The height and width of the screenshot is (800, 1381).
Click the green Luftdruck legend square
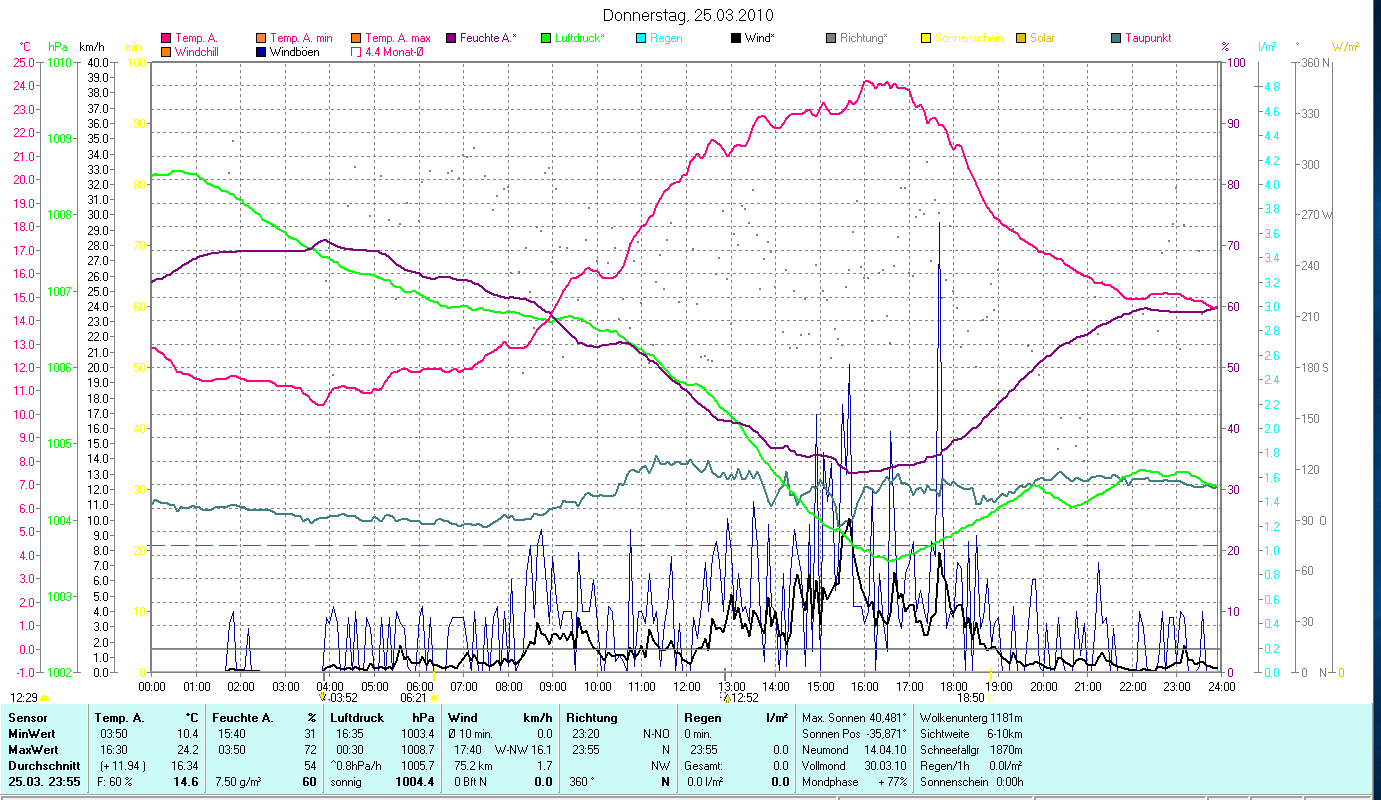click(545, 38)
